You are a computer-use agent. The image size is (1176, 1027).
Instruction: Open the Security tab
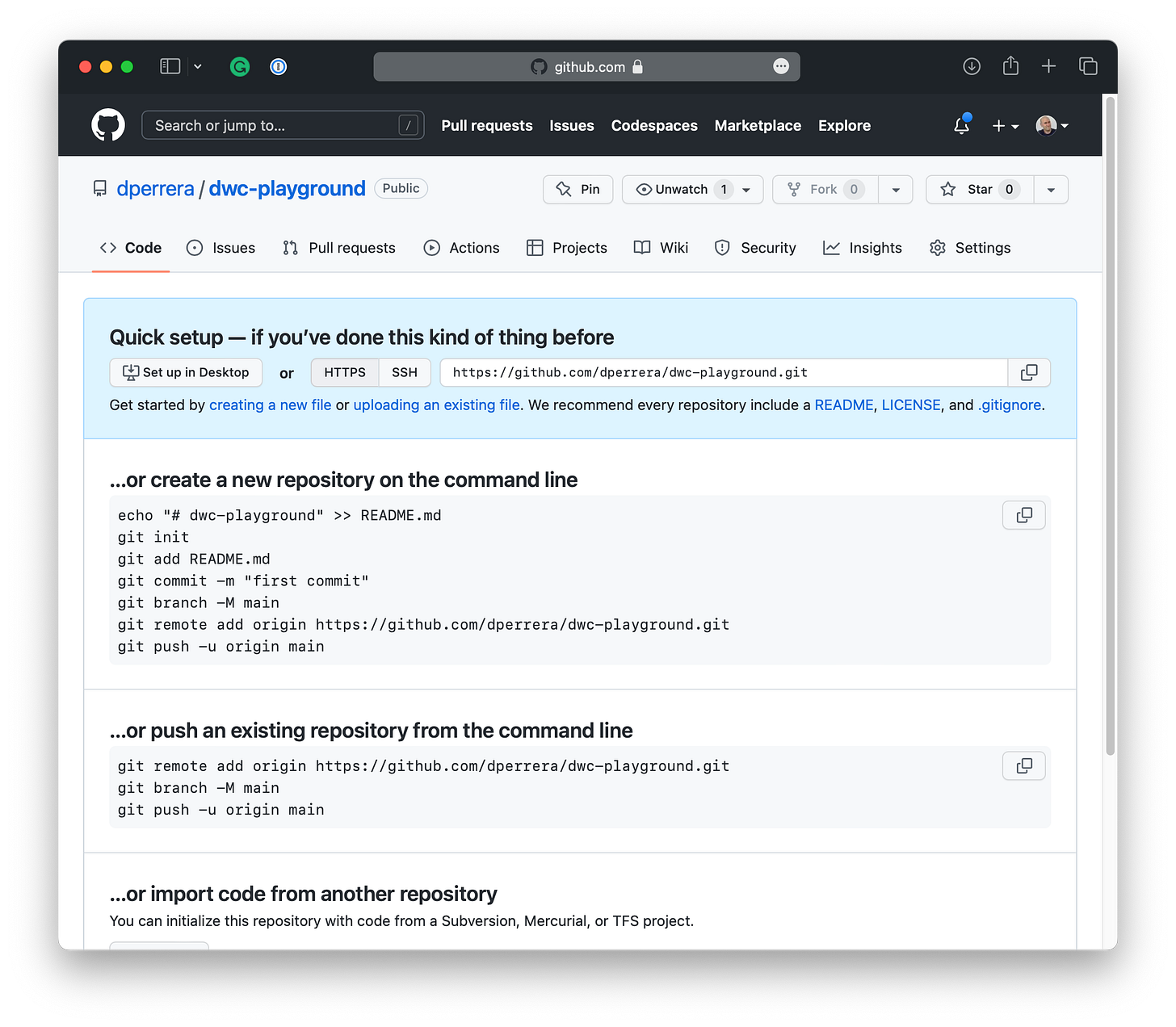(x=755, y=248)
